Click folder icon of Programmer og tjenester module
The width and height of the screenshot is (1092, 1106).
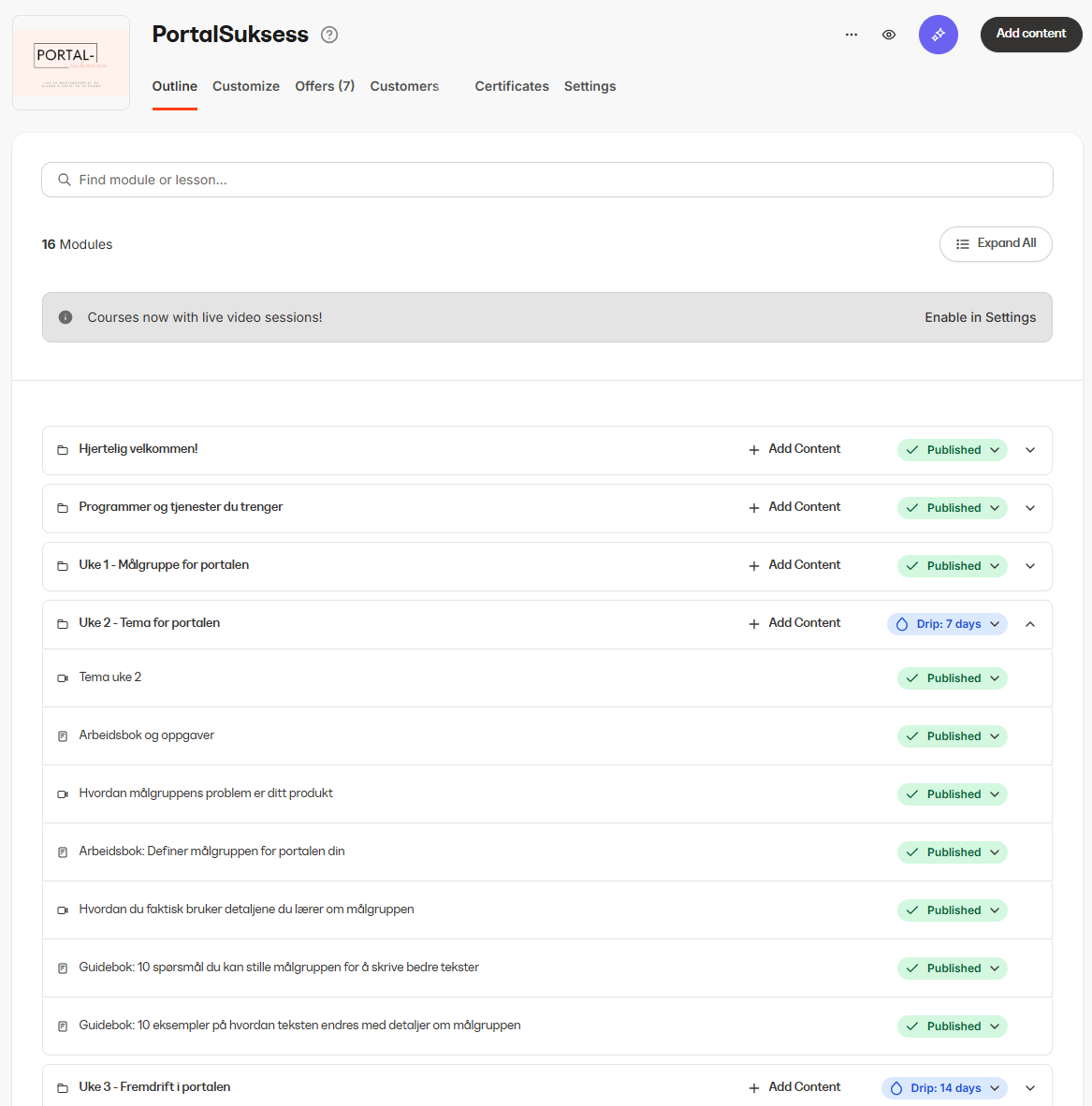click(63, 508)
